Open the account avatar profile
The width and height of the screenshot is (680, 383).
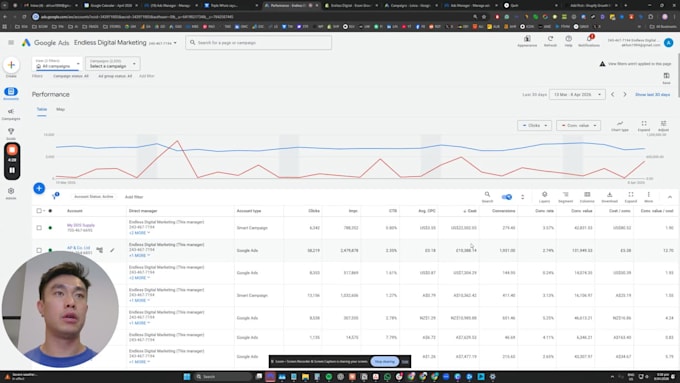(668, 43)
